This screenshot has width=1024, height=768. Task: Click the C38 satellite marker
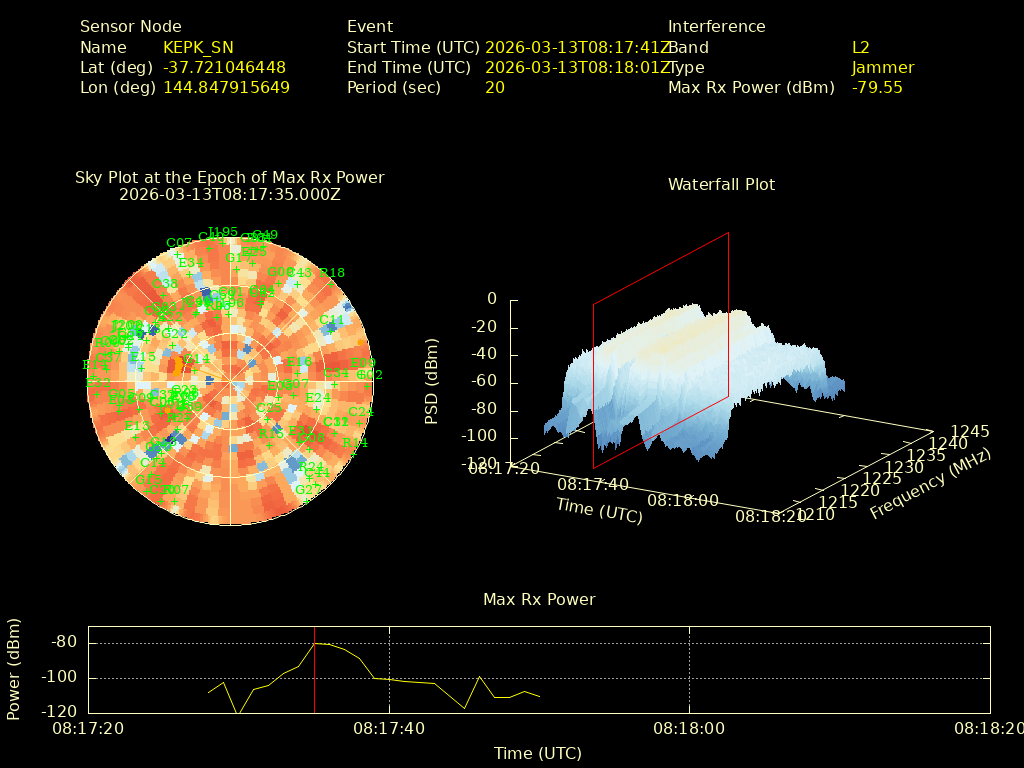click(x=166, y=295)
